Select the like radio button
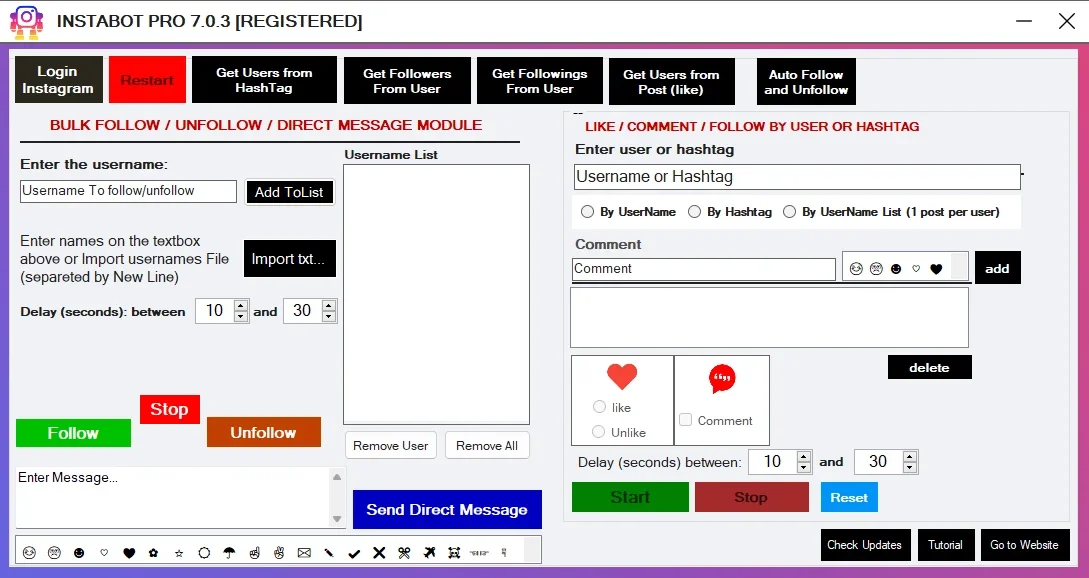 pyautogui.click(x=599, y=407)
